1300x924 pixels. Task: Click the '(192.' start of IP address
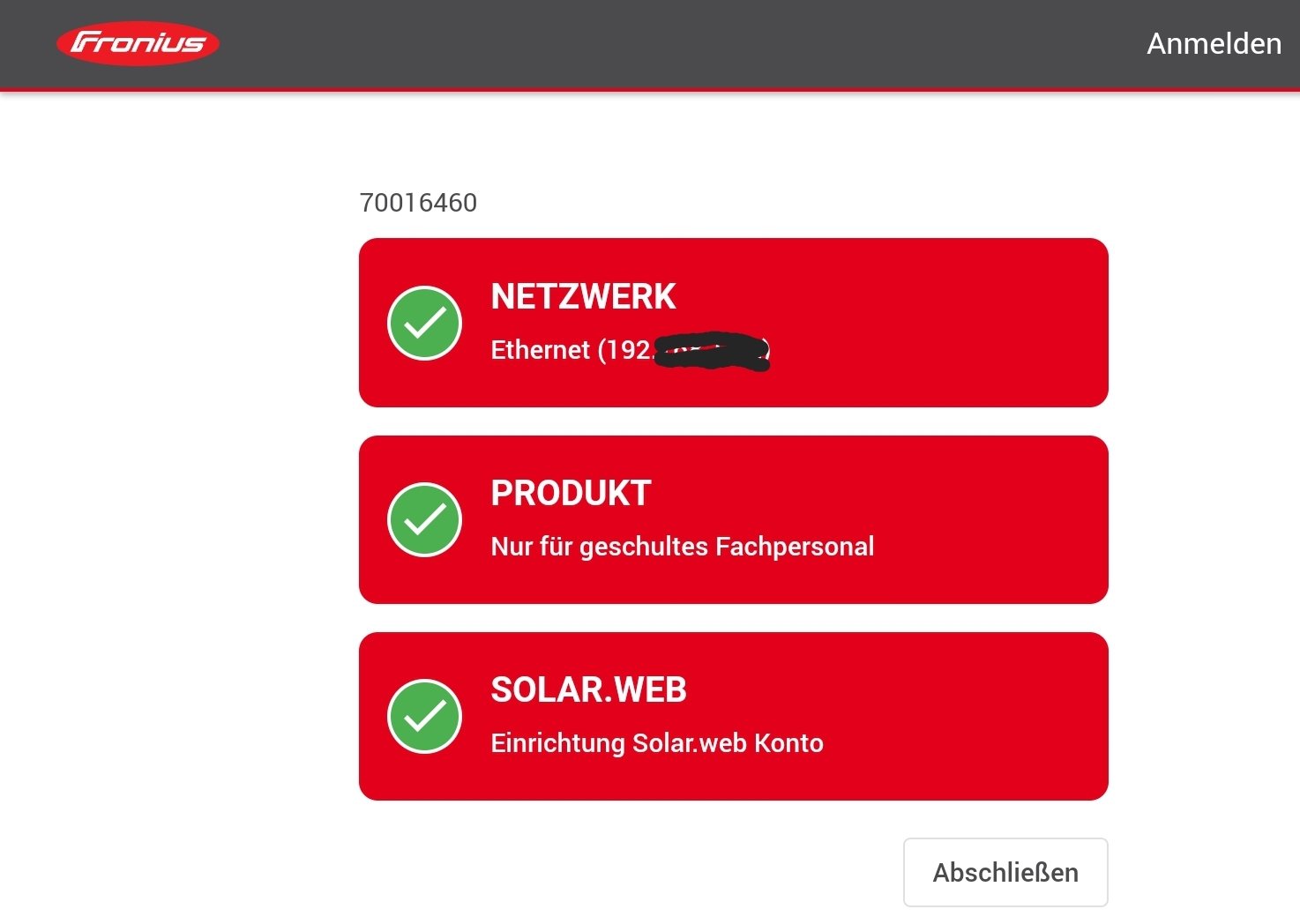[x=625, y=350]
